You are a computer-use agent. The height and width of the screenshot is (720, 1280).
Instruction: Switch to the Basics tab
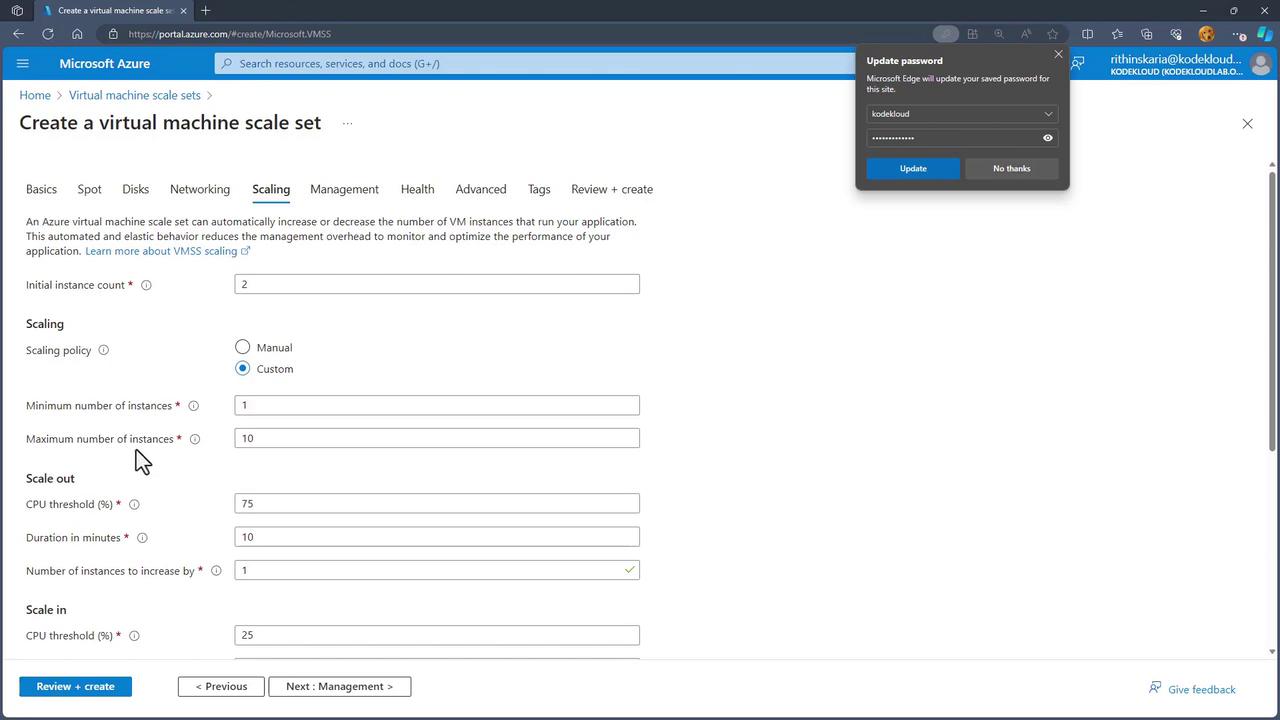[x=41, y=189]
